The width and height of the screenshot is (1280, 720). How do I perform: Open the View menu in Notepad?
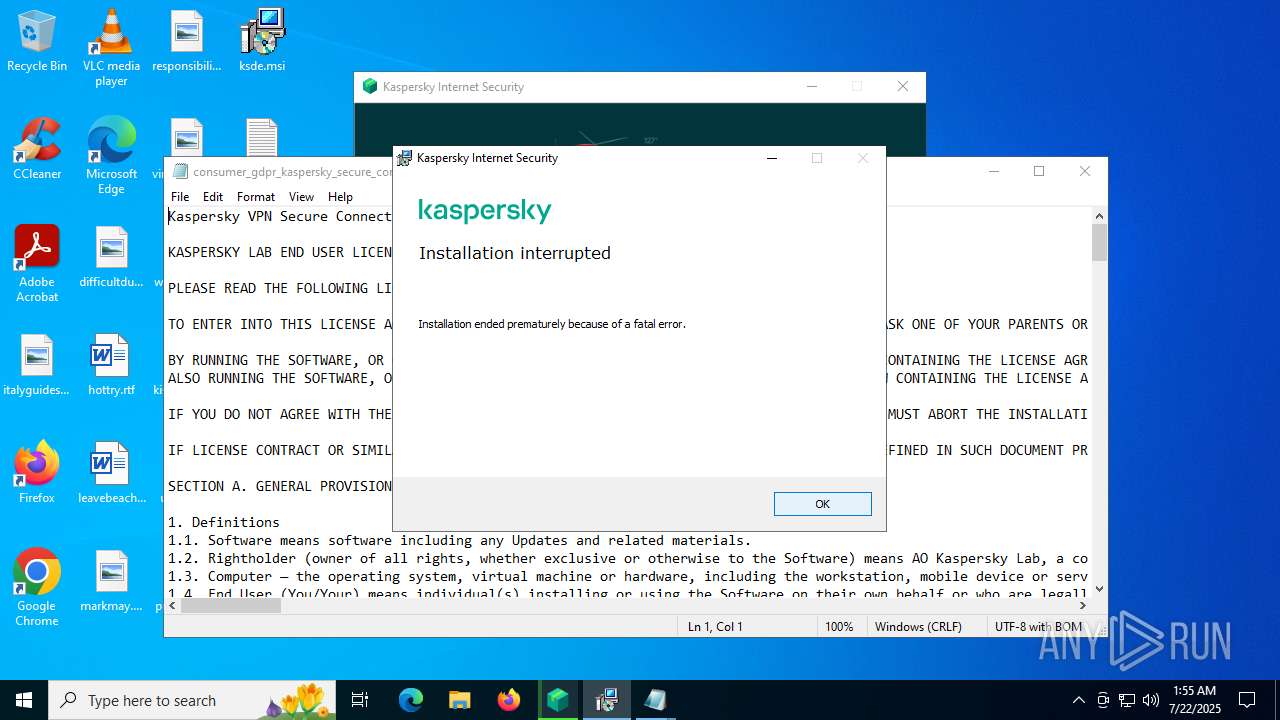[x=301, y=197]
